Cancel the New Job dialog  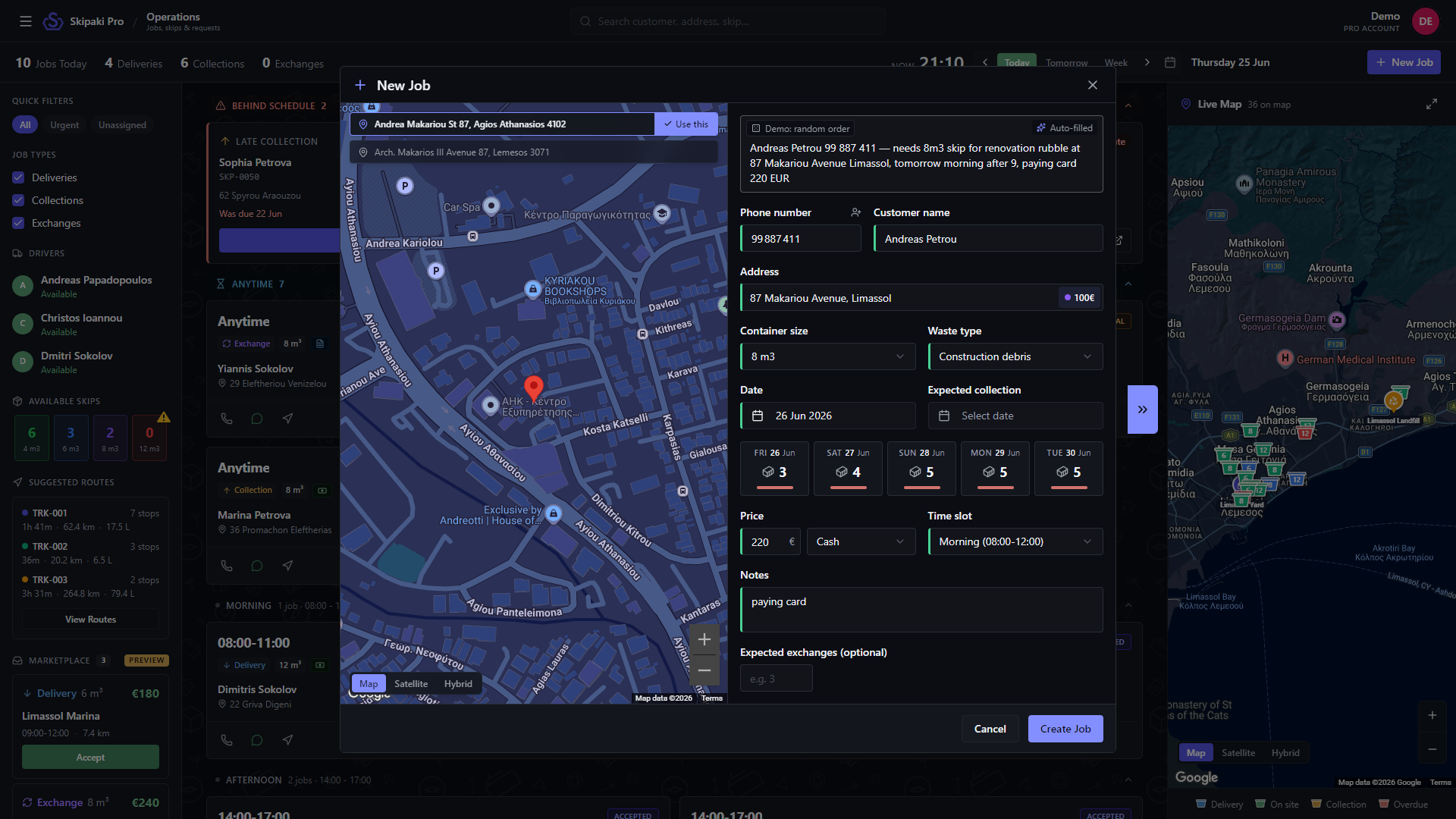click(x=990, y=729)
